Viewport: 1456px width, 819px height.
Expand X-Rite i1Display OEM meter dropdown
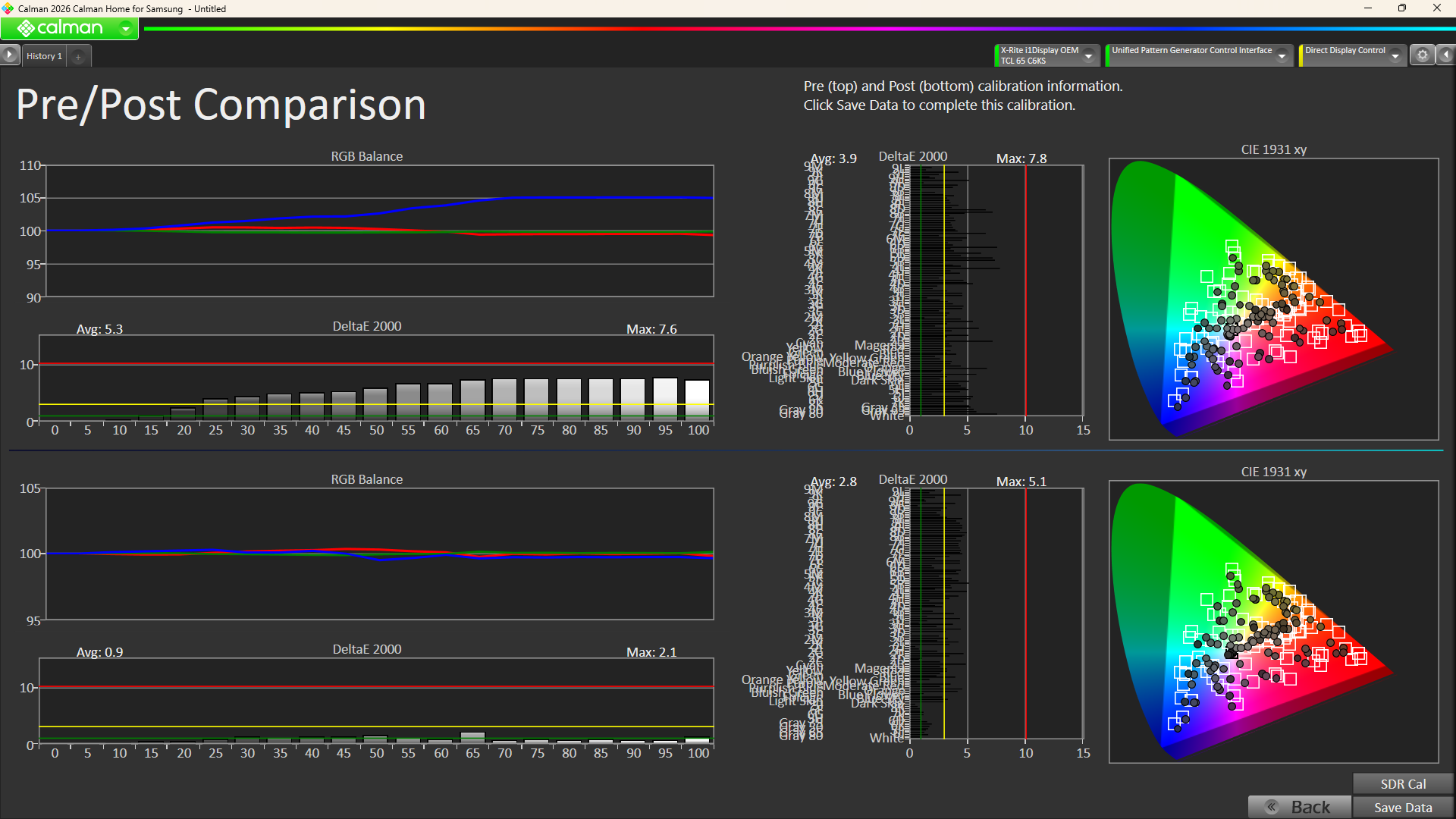point(1089,55)
